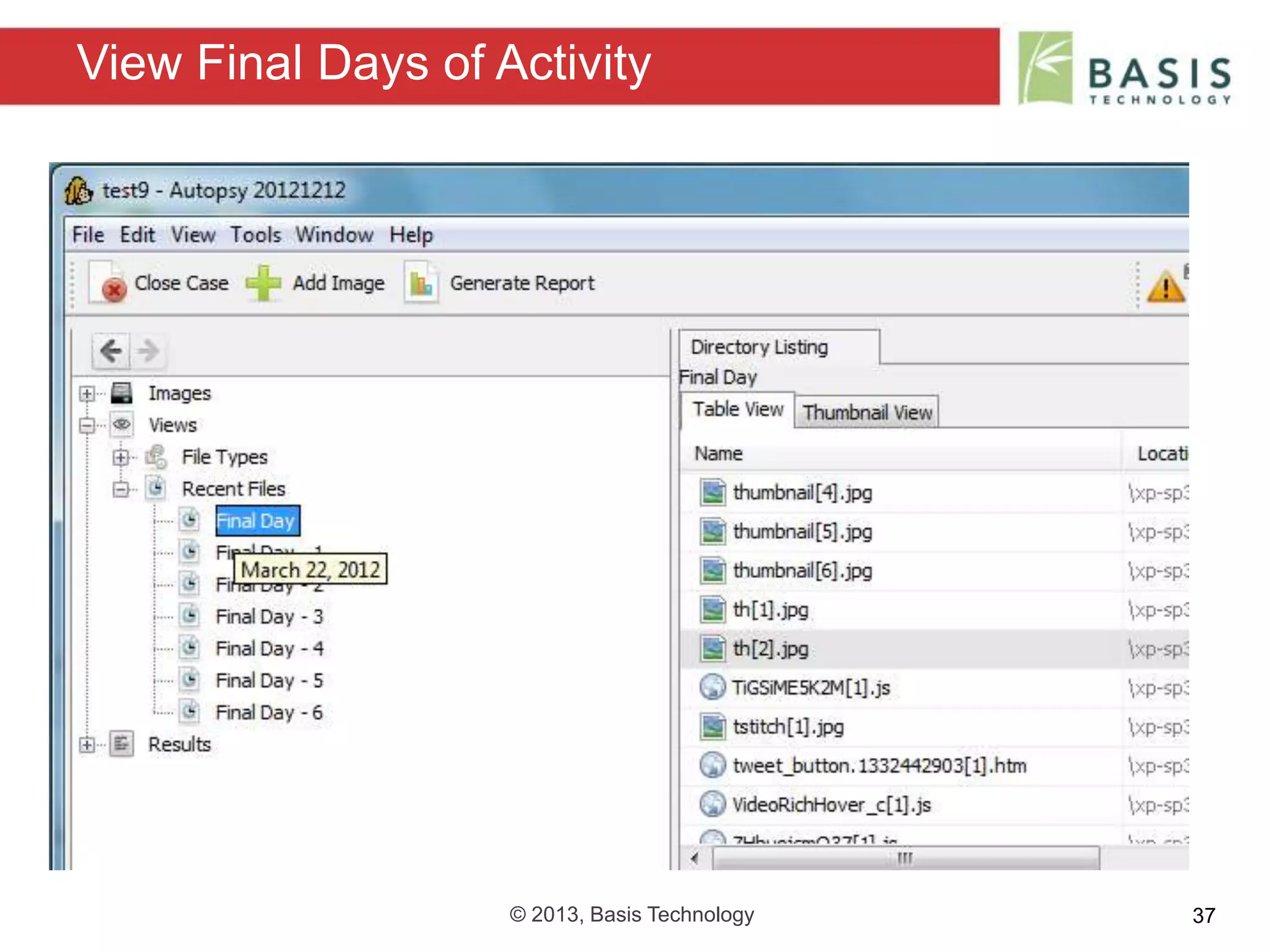
Task: Click the image icon of thumbnail[5].jpg
Action: [x=713, y=531]
